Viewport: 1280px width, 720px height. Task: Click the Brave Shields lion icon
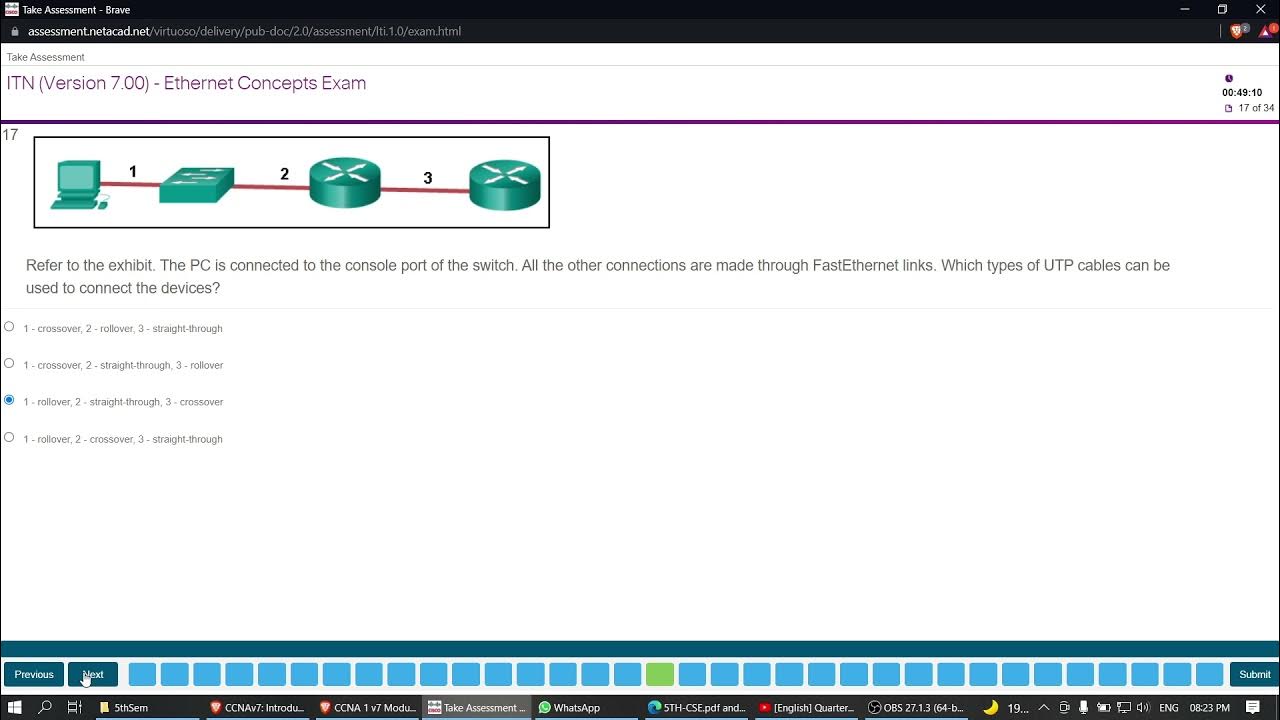click(1237, 31)
